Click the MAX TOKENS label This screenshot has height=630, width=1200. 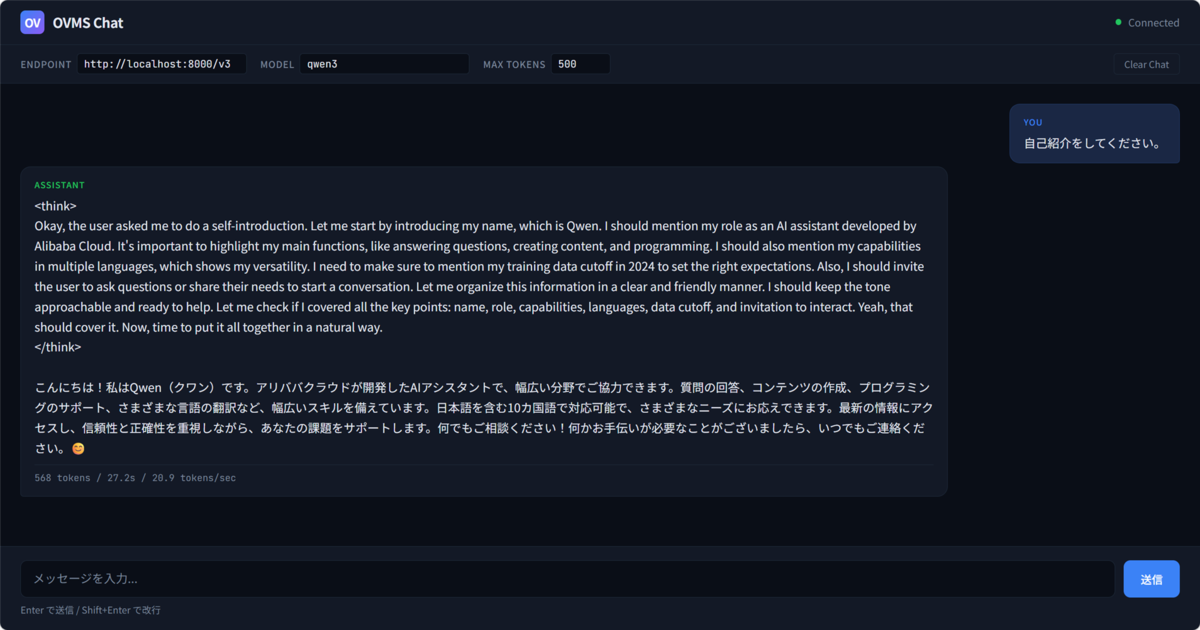[514, 64]
